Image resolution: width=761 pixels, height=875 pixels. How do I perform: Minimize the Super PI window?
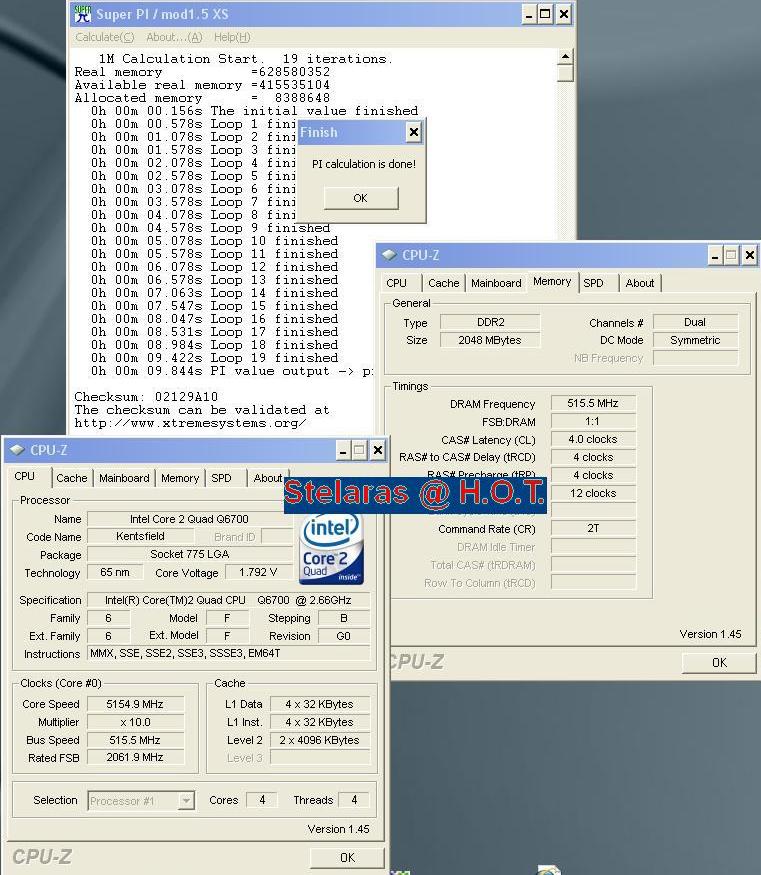528,15
